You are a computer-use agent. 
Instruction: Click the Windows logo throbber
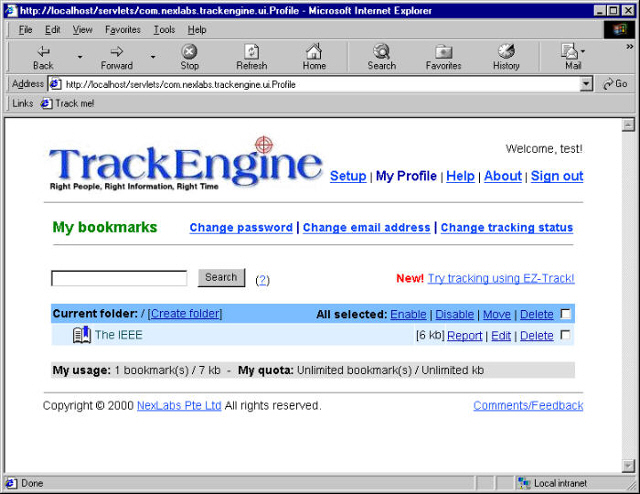pyautogui.click(x=619, y=30)
